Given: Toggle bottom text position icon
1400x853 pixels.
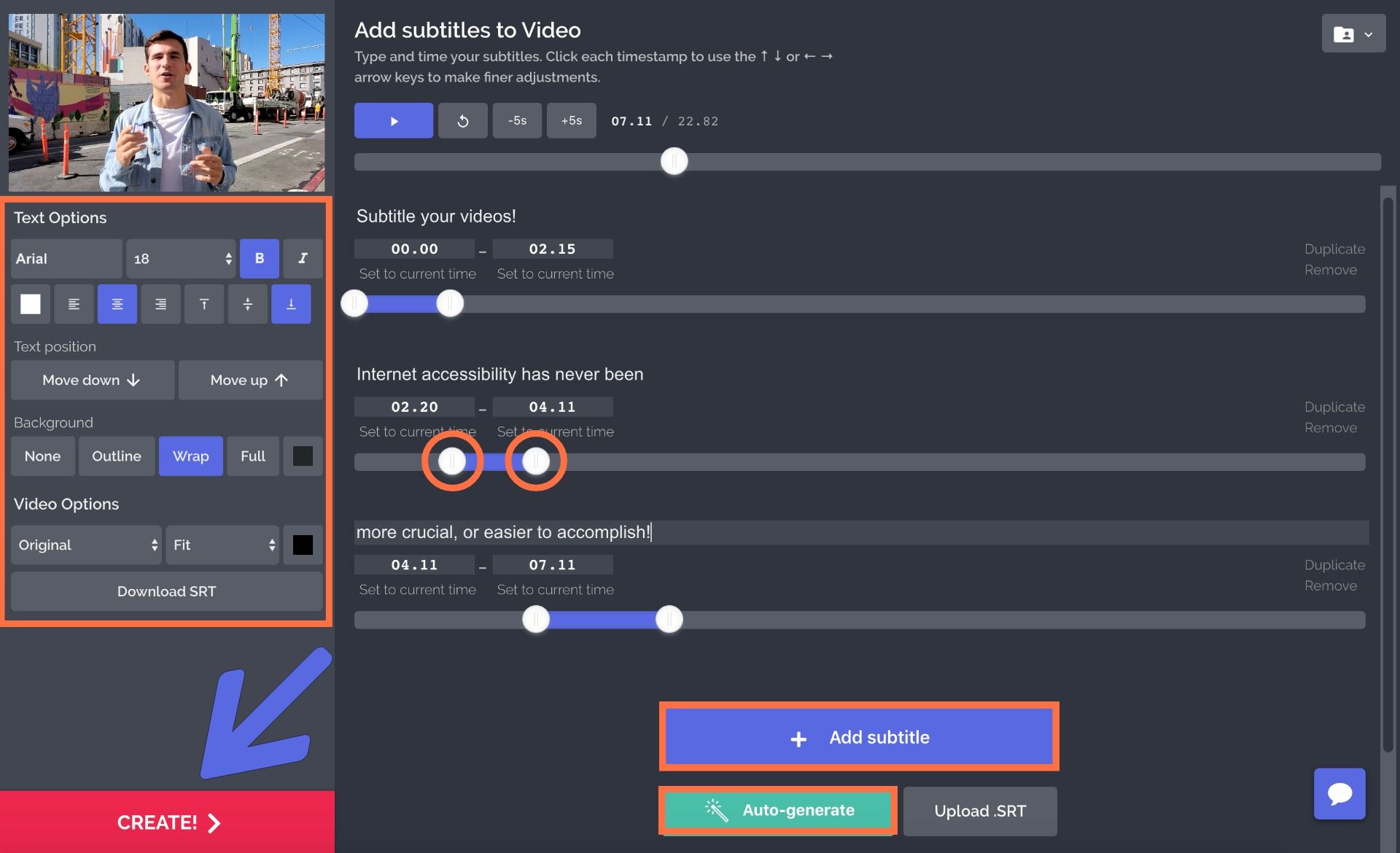Looking at the screenshot, I should tap(291, 304).
